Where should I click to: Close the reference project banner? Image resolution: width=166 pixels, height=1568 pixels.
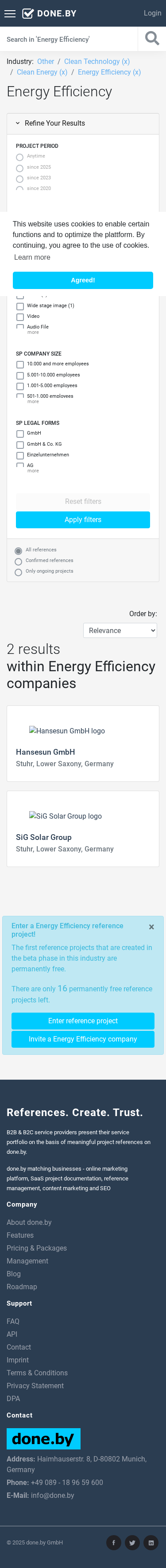(151, 927)
